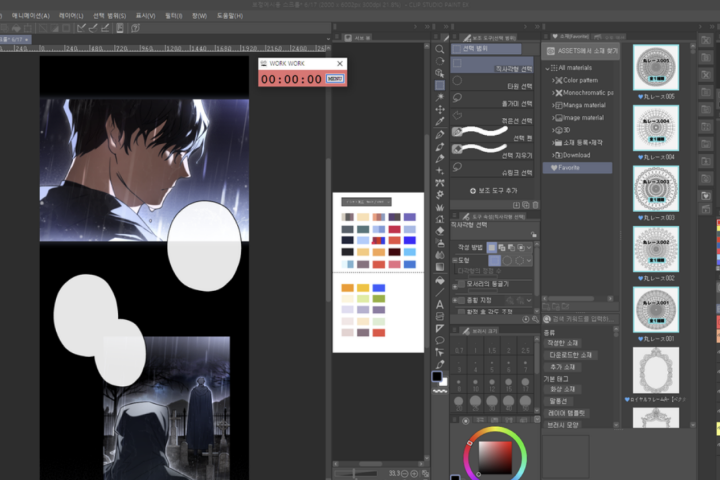Select the Blend tool
This screenshot has height=480, width=720.
tap(439, 254)
